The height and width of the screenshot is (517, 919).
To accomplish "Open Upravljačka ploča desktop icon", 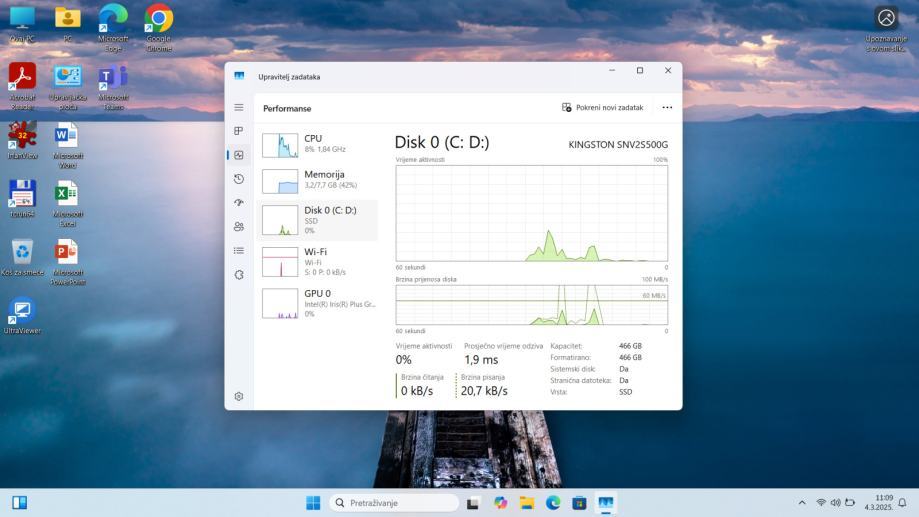I will coord(67,86).
